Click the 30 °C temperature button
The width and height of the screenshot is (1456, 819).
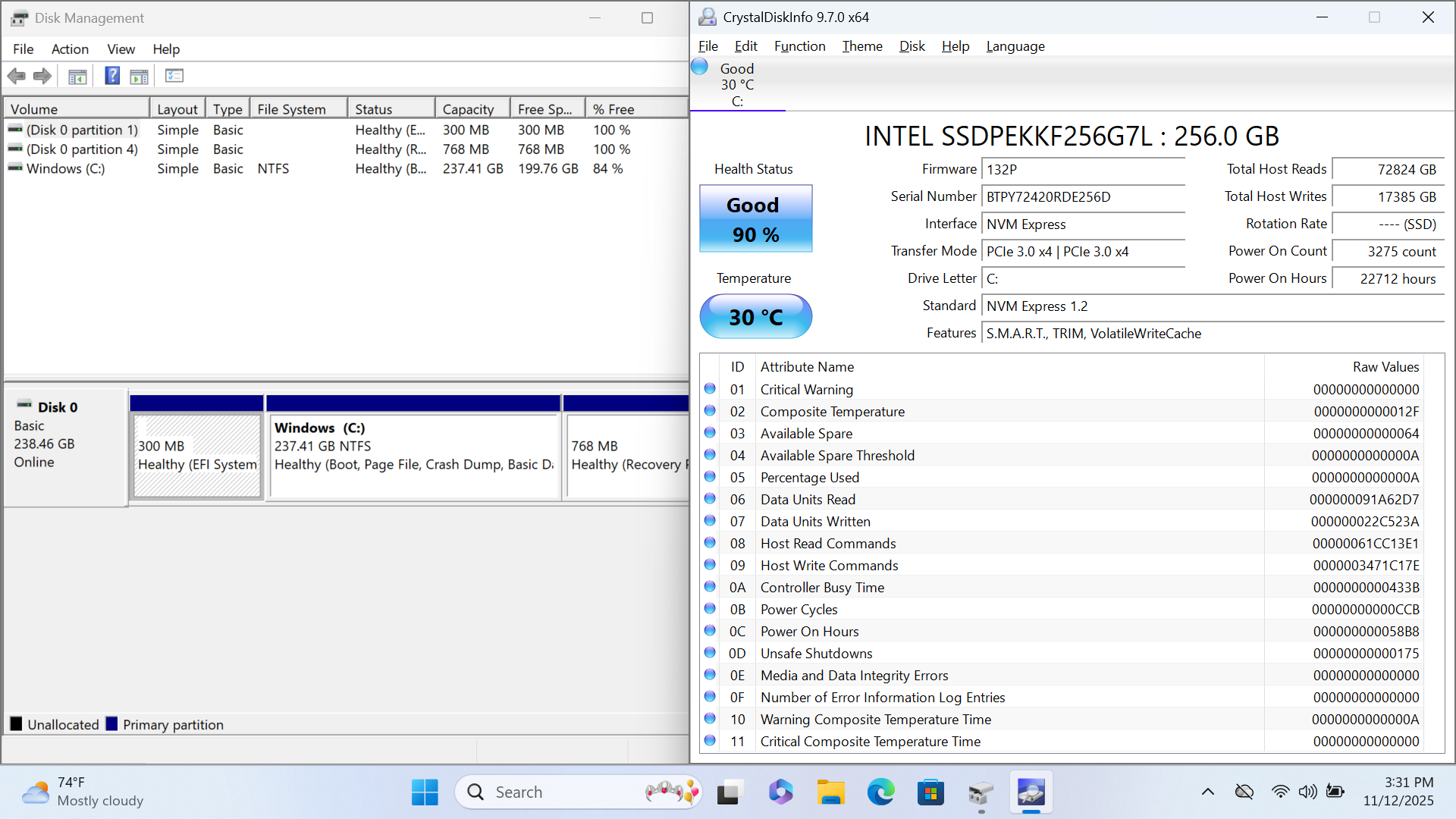coord(755,317)
